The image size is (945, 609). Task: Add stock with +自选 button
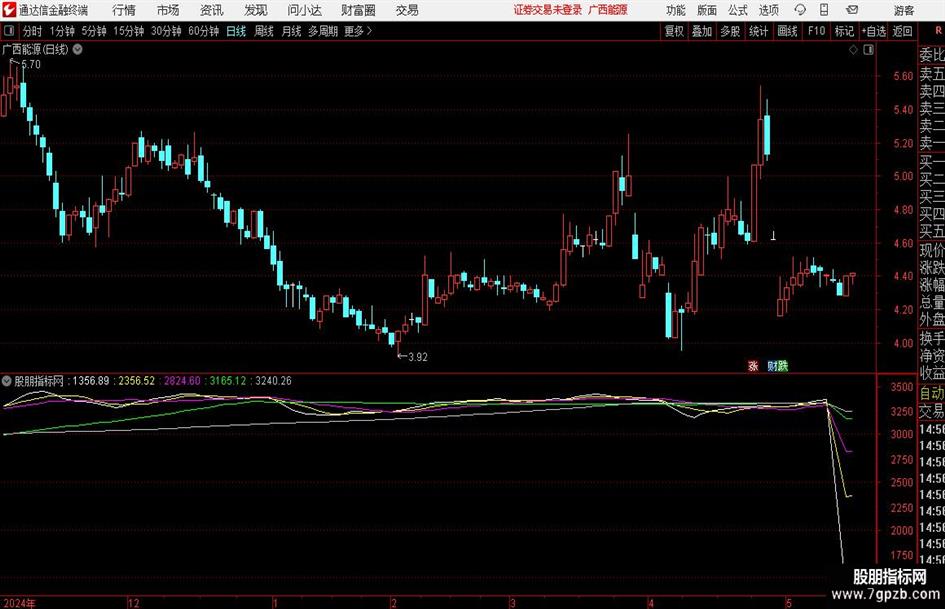click(874, 31)
